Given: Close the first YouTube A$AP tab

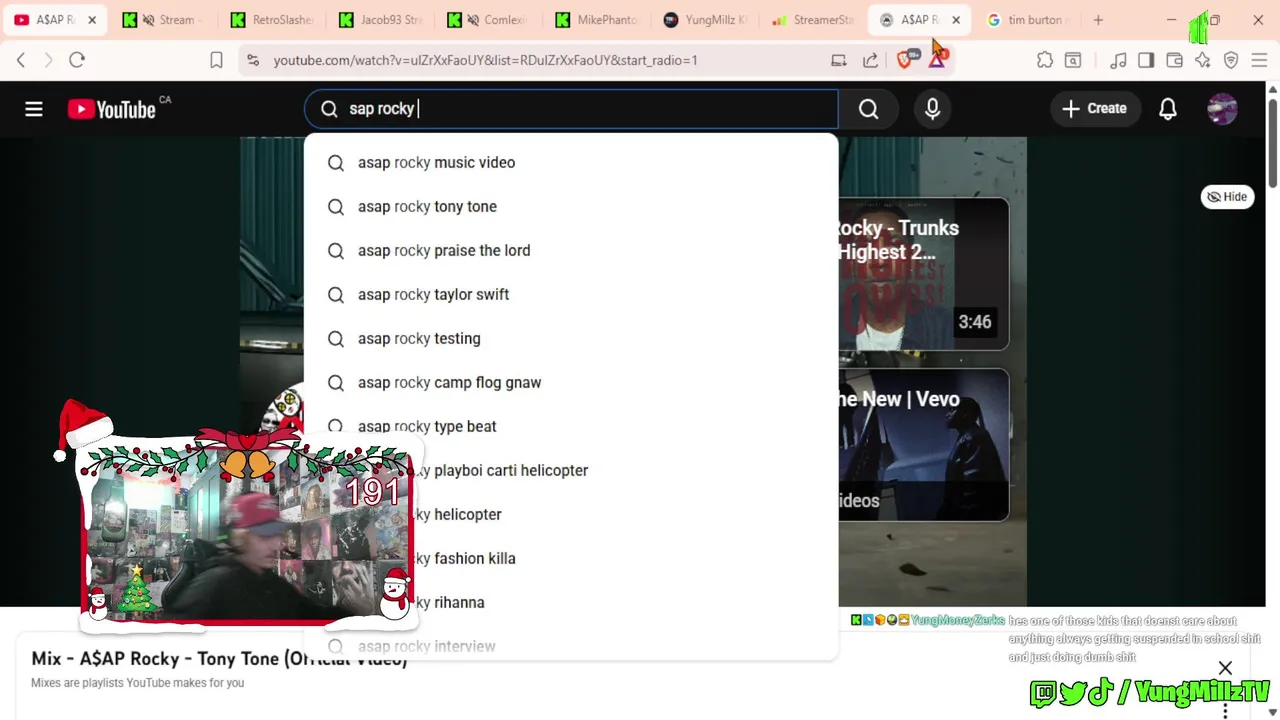Looking at the screenshot, I should 92,20.
